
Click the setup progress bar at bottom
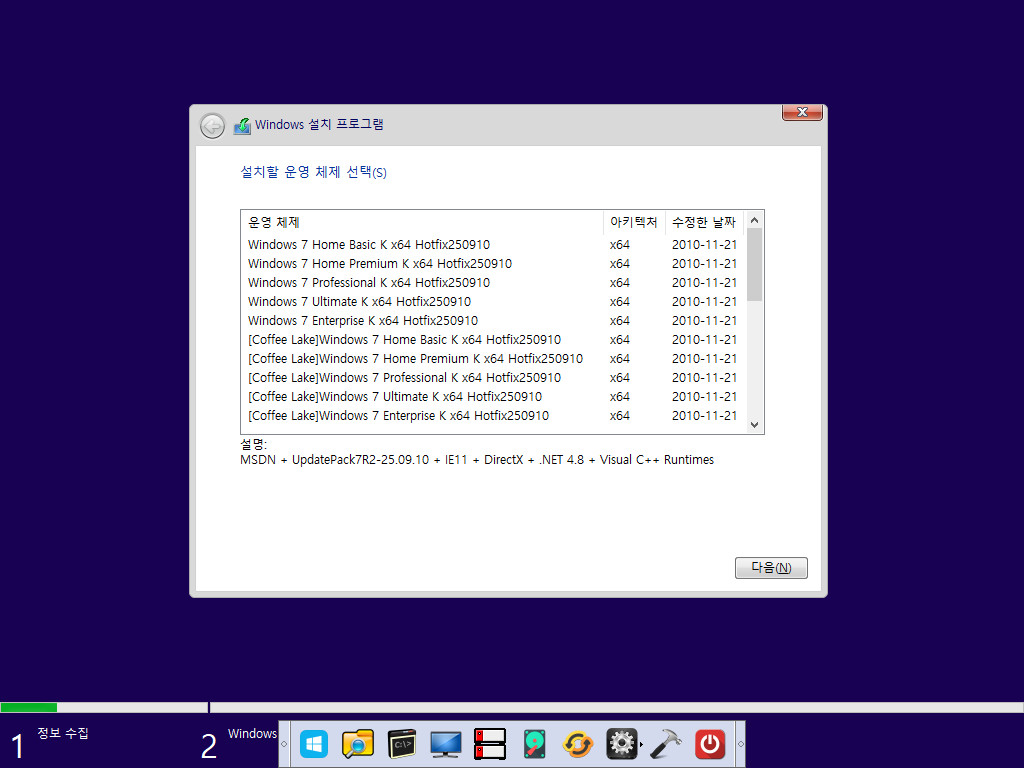point(512,707)
